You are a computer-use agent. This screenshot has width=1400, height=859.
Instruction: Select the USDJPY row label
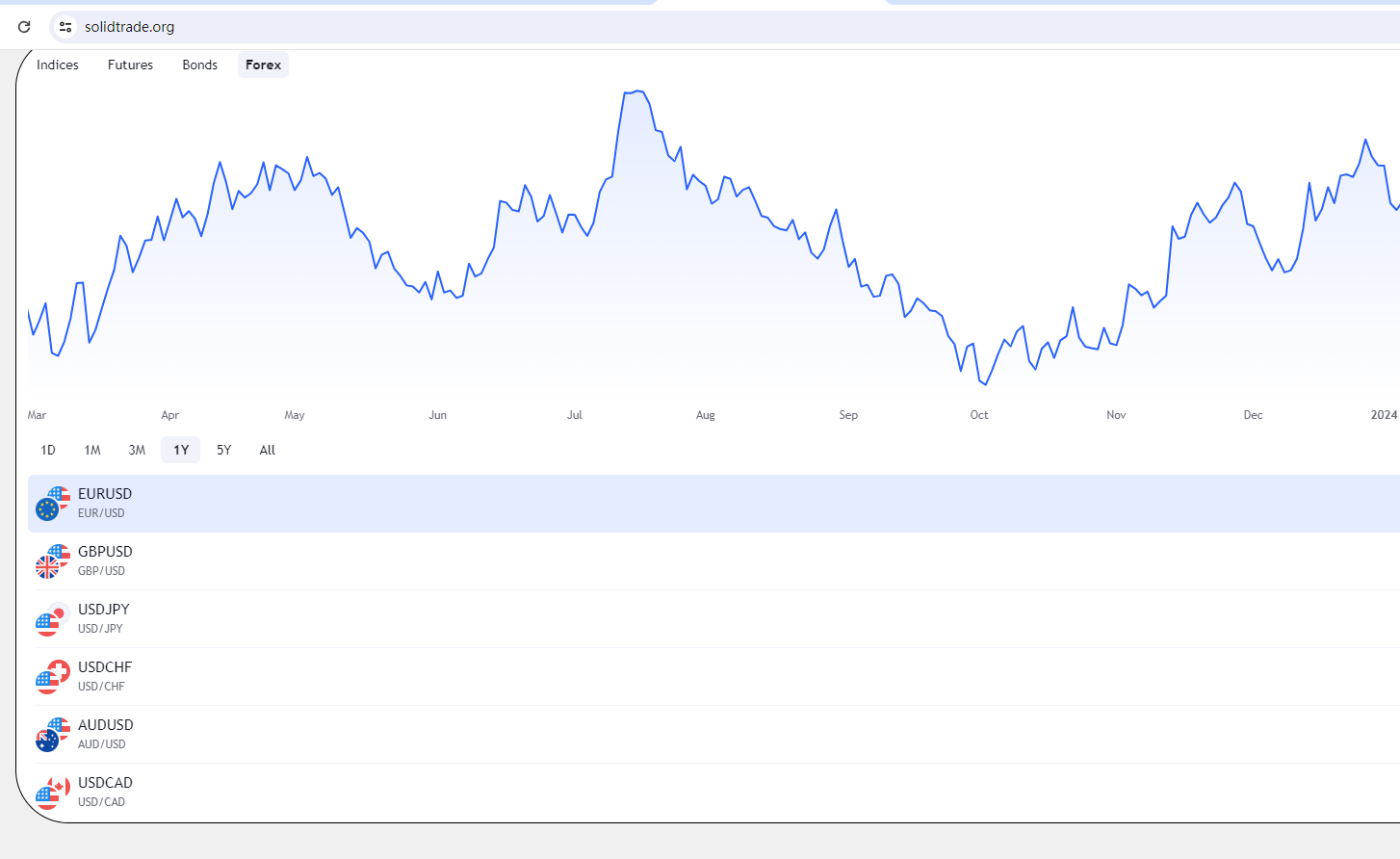click(x=103, y=610)
